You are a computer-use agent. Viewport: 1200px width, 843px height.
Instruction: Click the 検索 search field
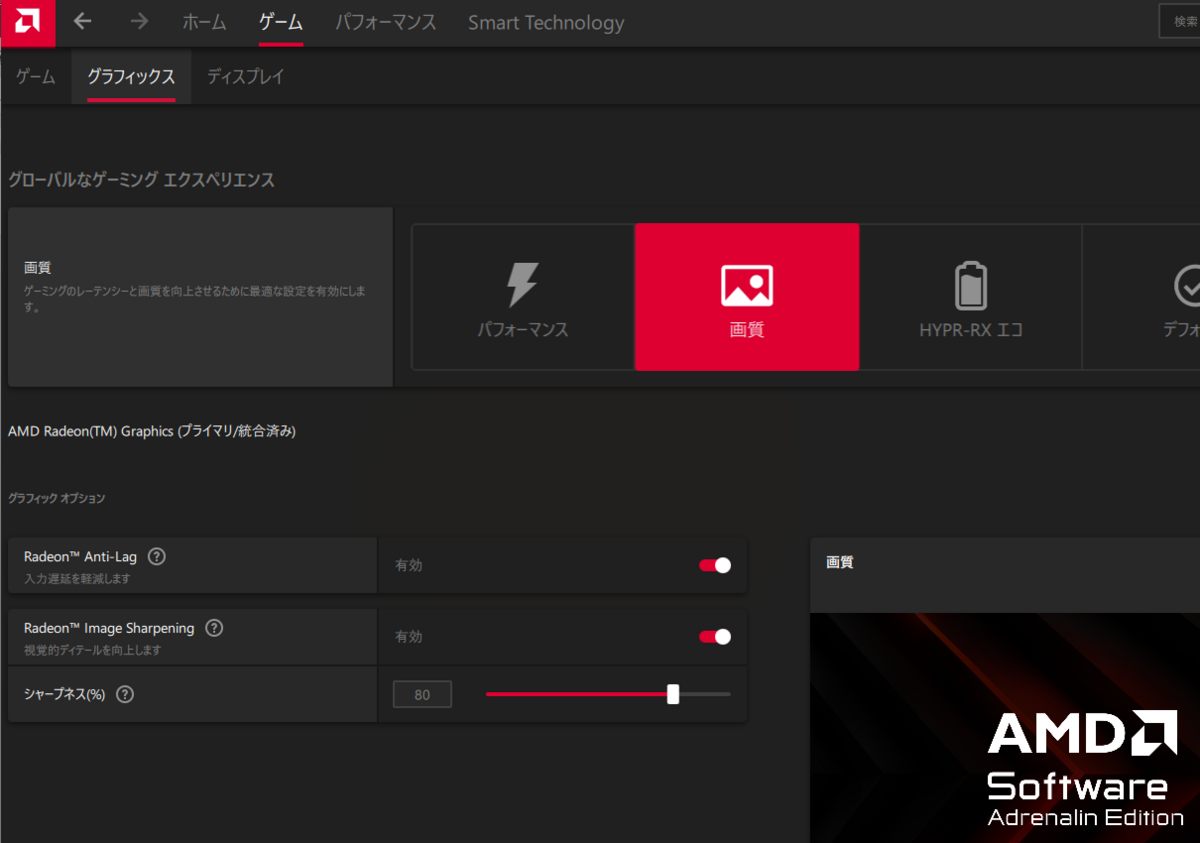click(1180, 21)
